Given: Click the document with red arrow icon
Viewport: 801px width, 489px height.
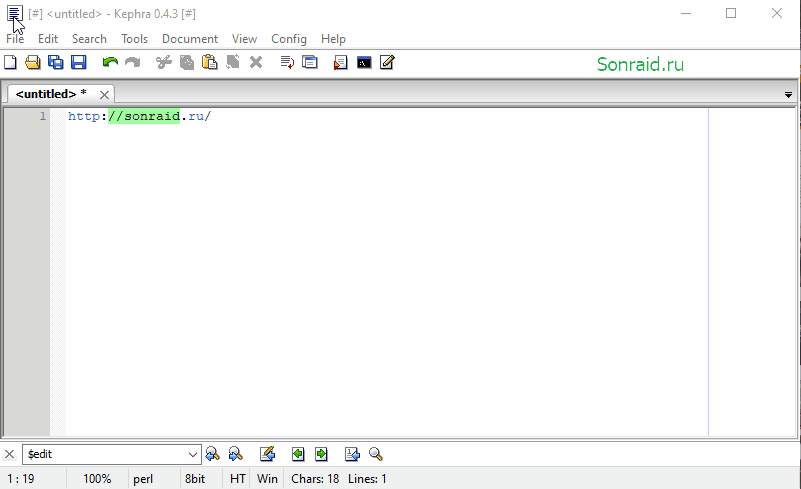Looking at the screenshot, I should pos(340,62).
